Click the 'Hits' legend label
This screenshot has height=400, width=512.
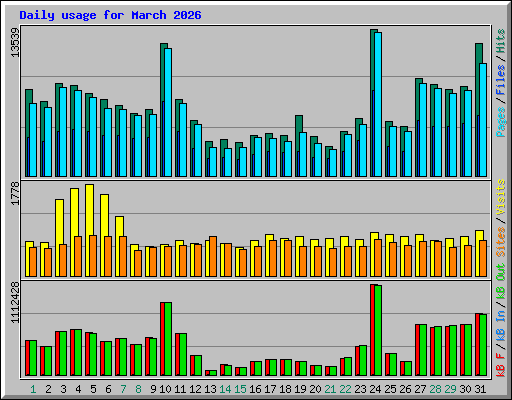tap(501, 42)
